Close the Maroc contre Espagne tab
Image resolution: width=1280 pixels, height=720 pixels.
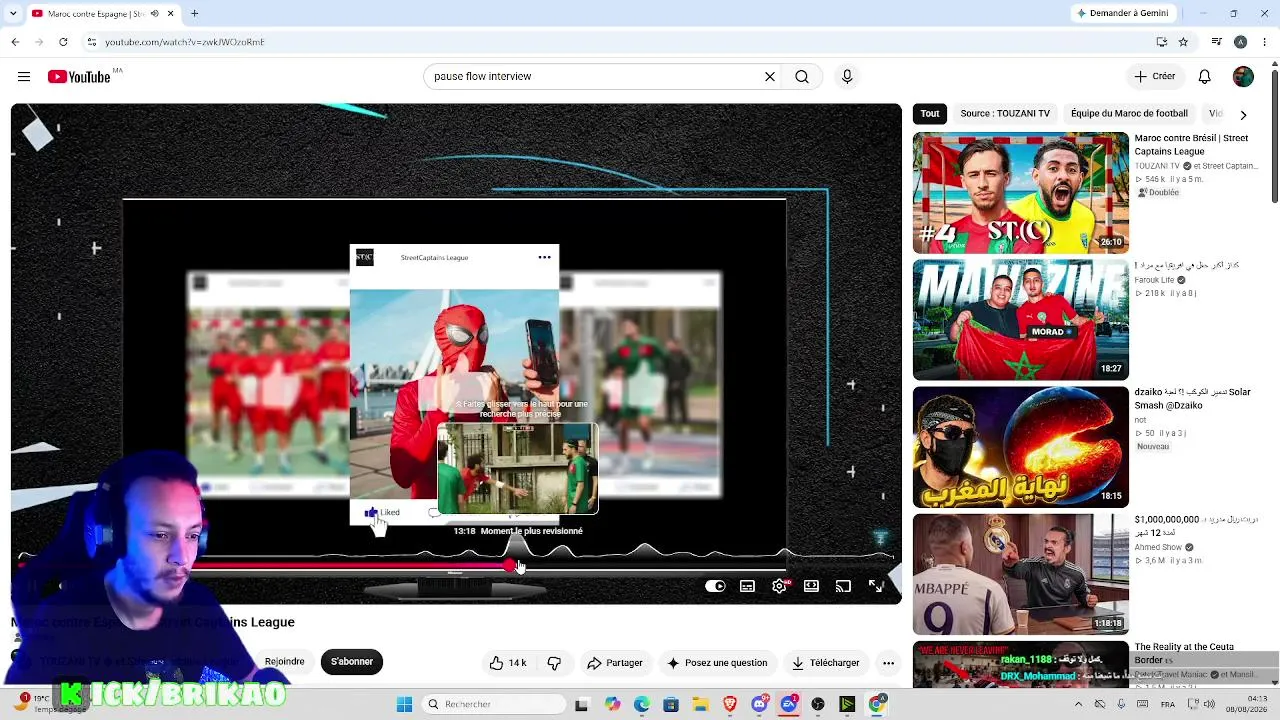click(170, 14)
